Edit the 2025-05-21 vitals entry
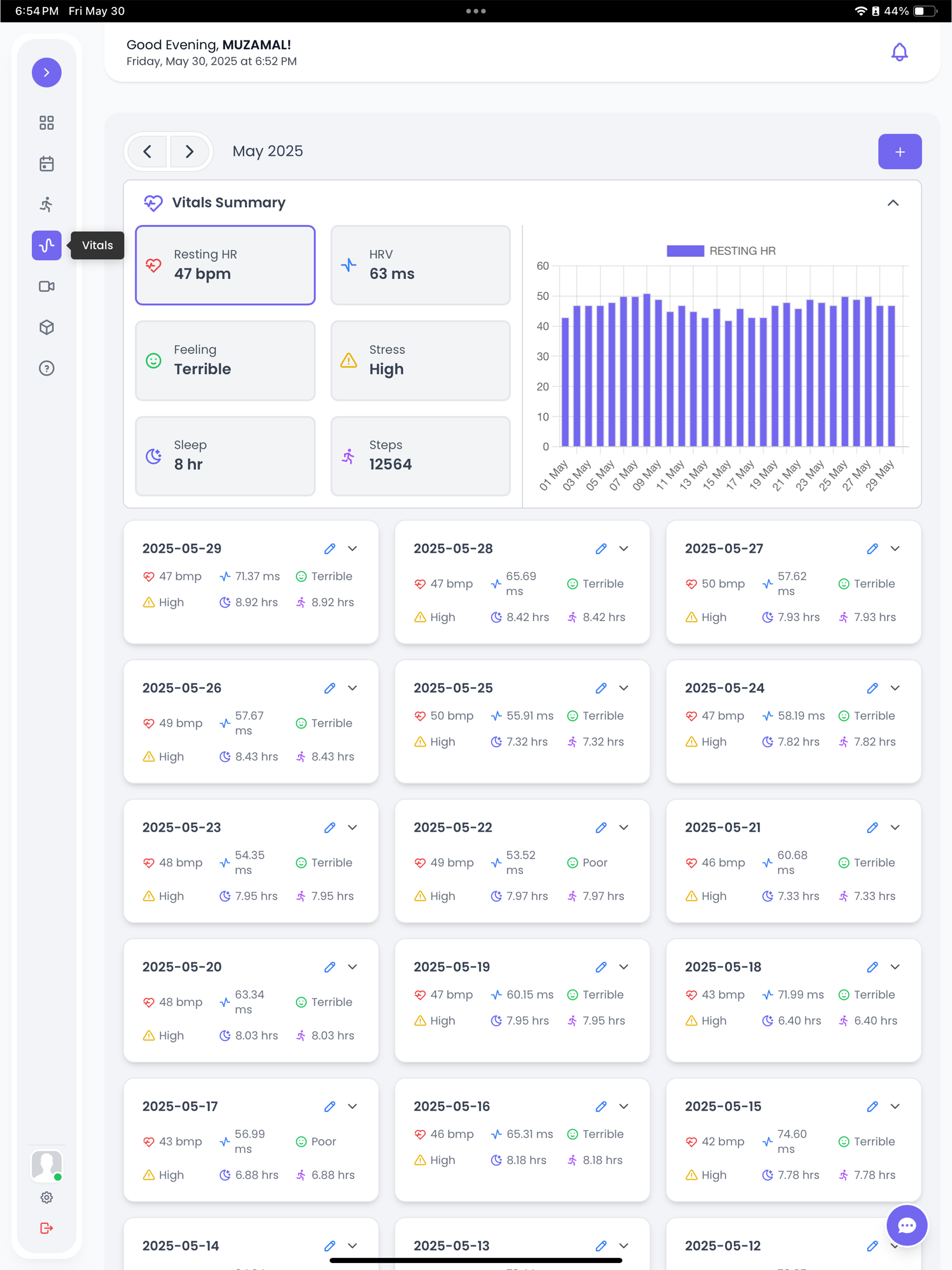 (872, 827)
